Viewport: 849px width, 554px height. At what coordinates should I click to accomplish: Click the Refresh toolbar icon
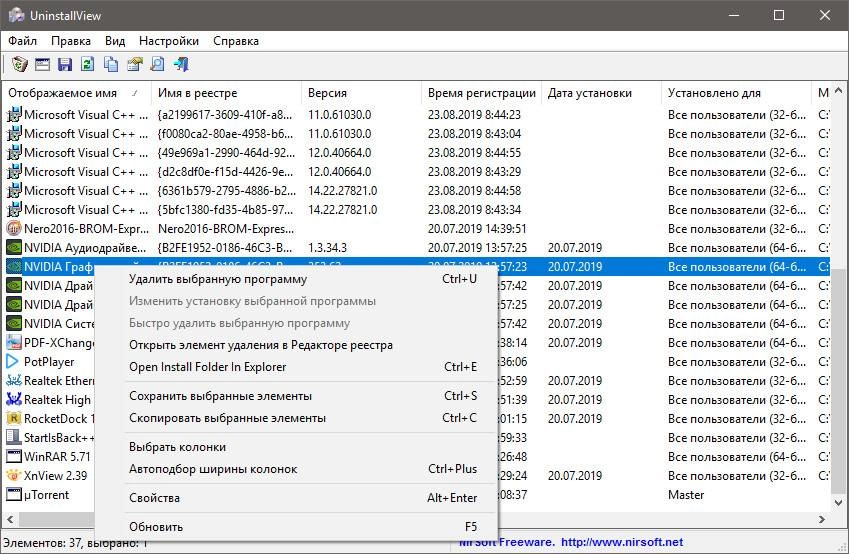point(88,64)
